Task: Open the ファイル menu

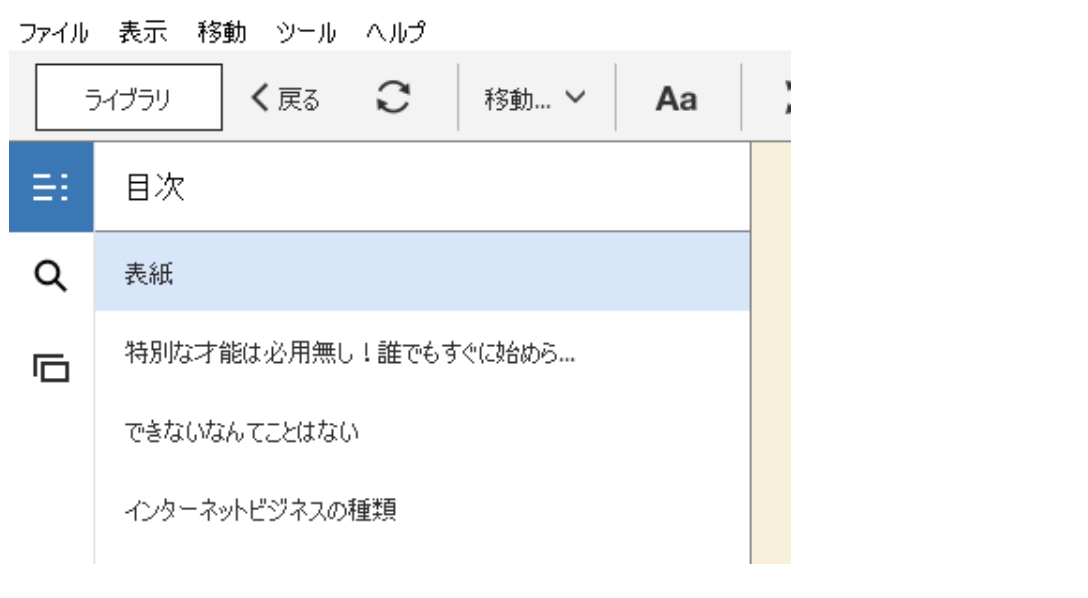Action: [54, 33]
